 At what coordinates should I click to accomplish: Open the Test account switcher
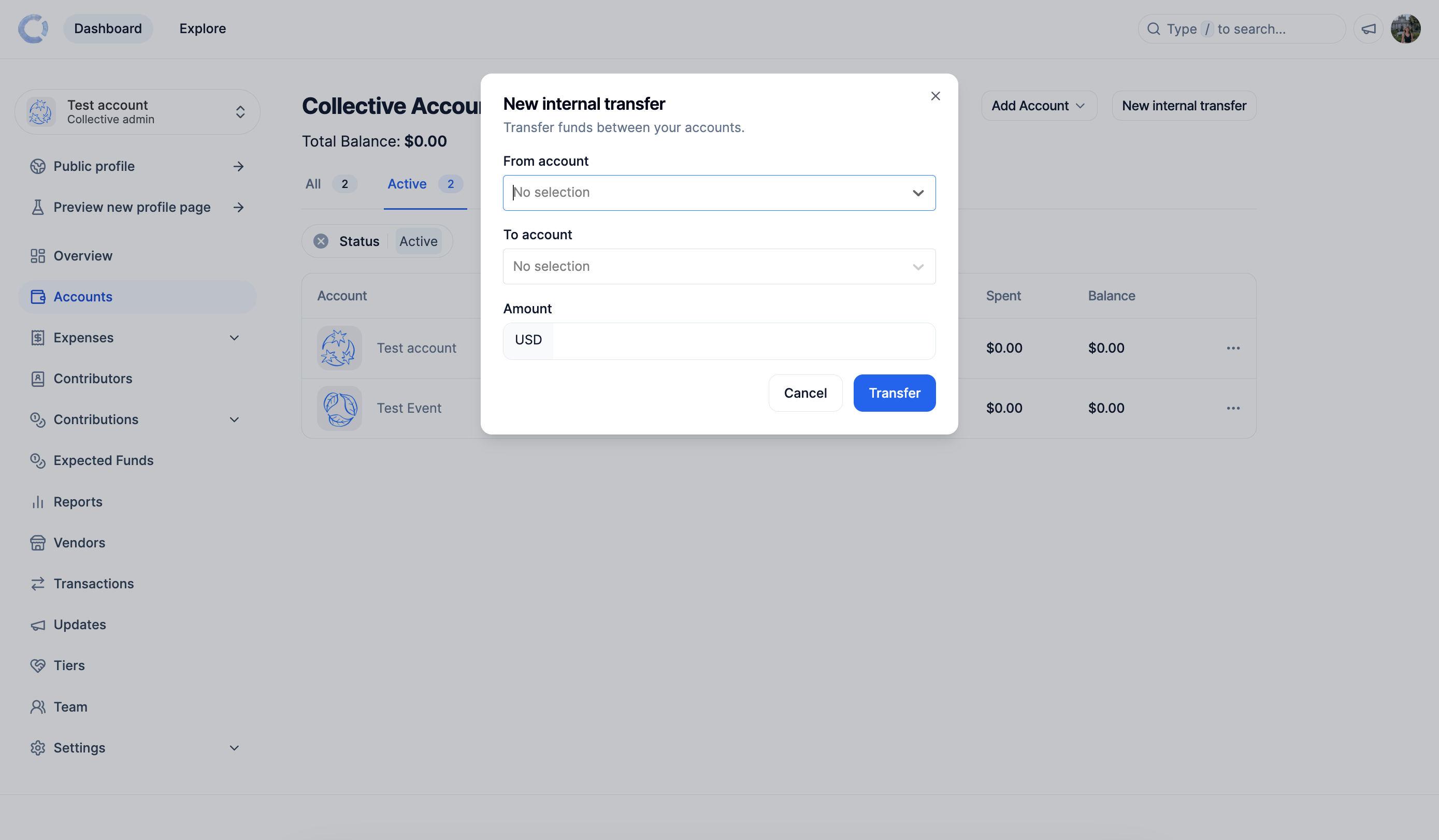click(x=137, y=112)
